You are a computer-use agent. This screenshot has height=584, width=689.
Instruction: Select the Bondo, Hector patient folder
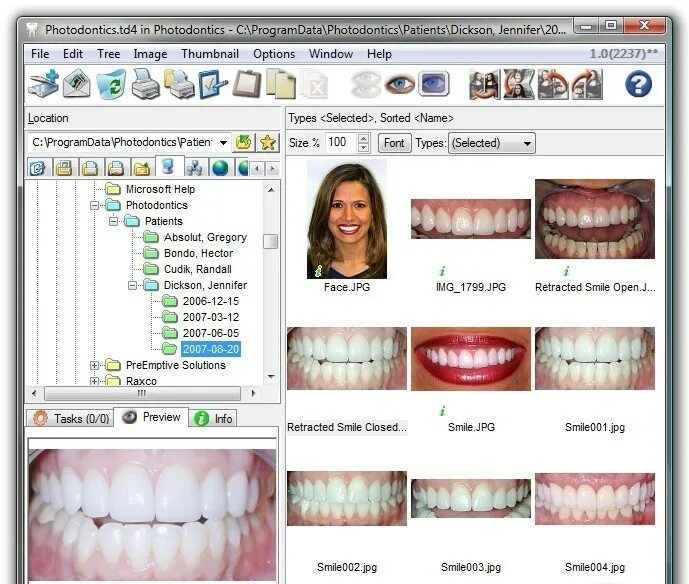click(x=199, y=253)
